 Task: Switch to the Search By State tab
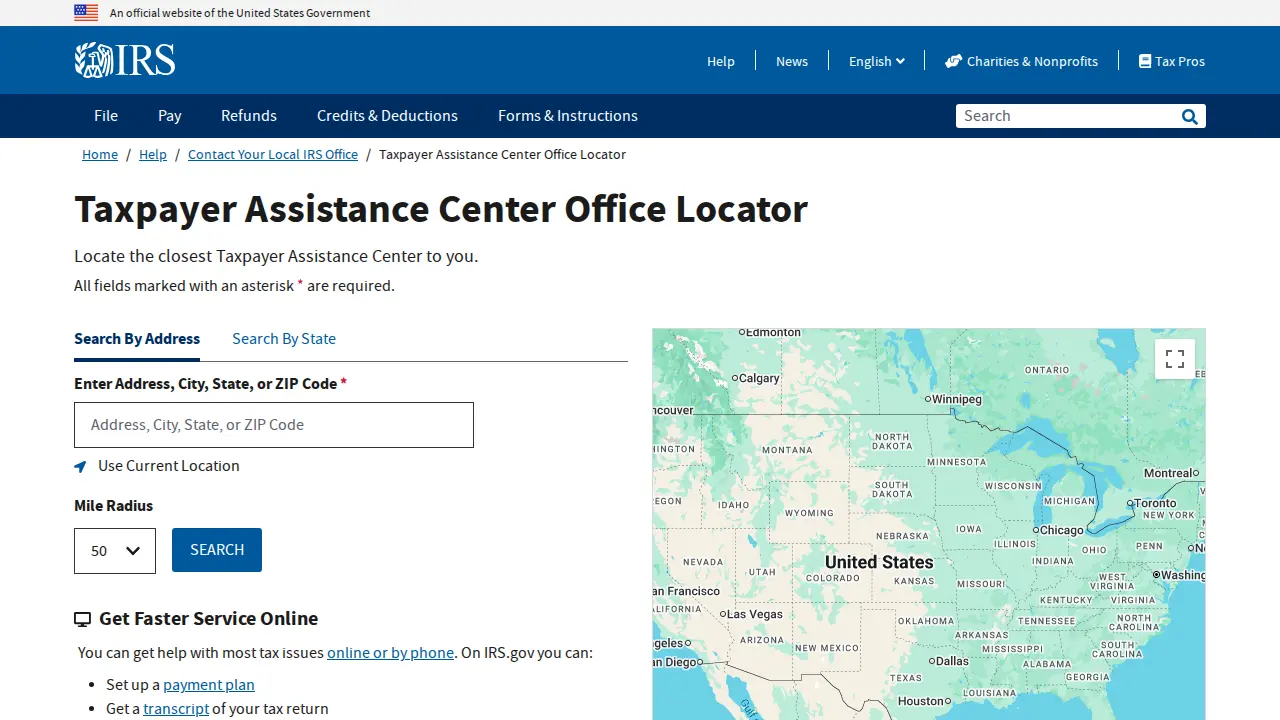click(x=284, y=339)
